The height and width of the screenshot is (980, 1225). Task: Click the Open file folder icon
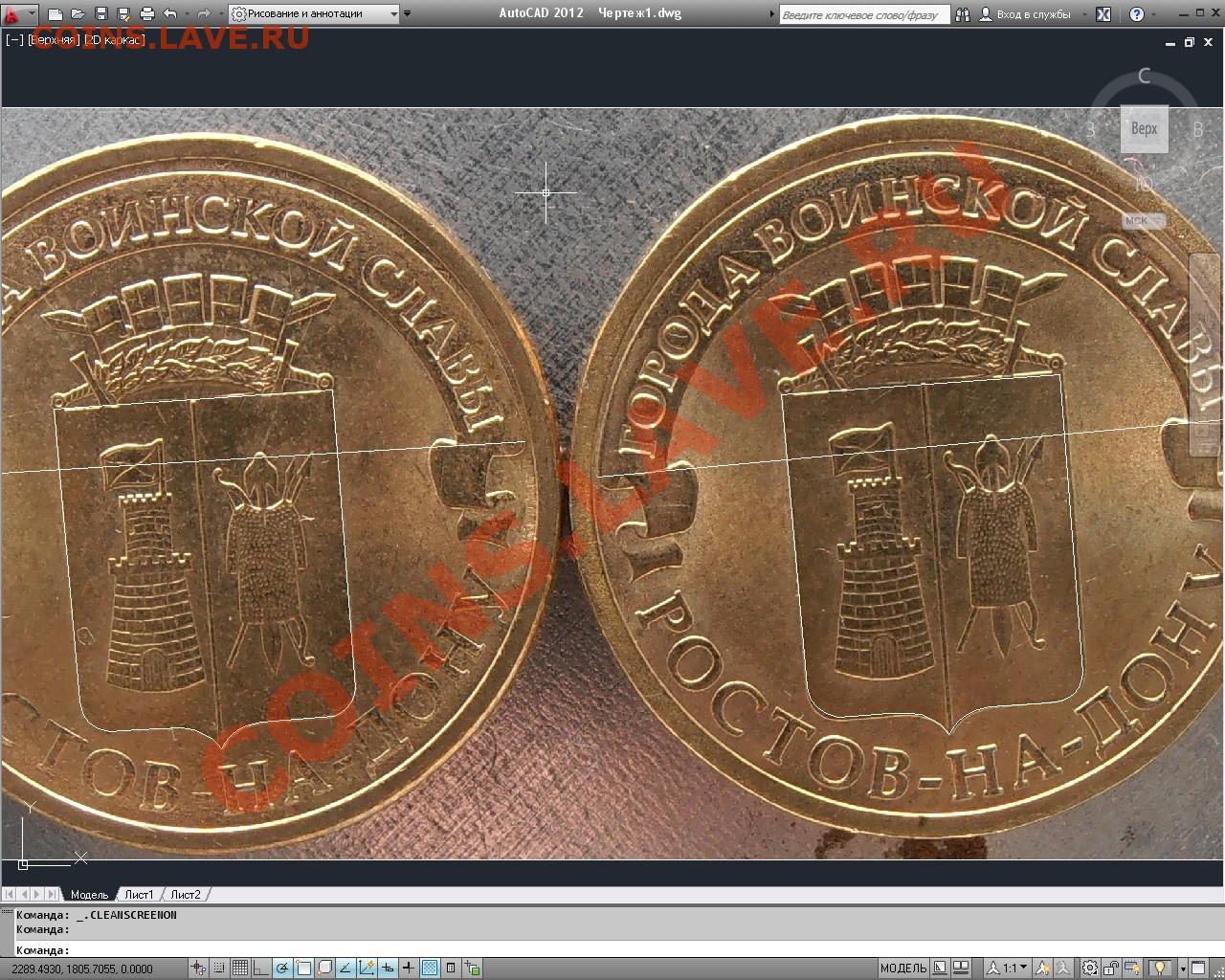tap(78, 14)
